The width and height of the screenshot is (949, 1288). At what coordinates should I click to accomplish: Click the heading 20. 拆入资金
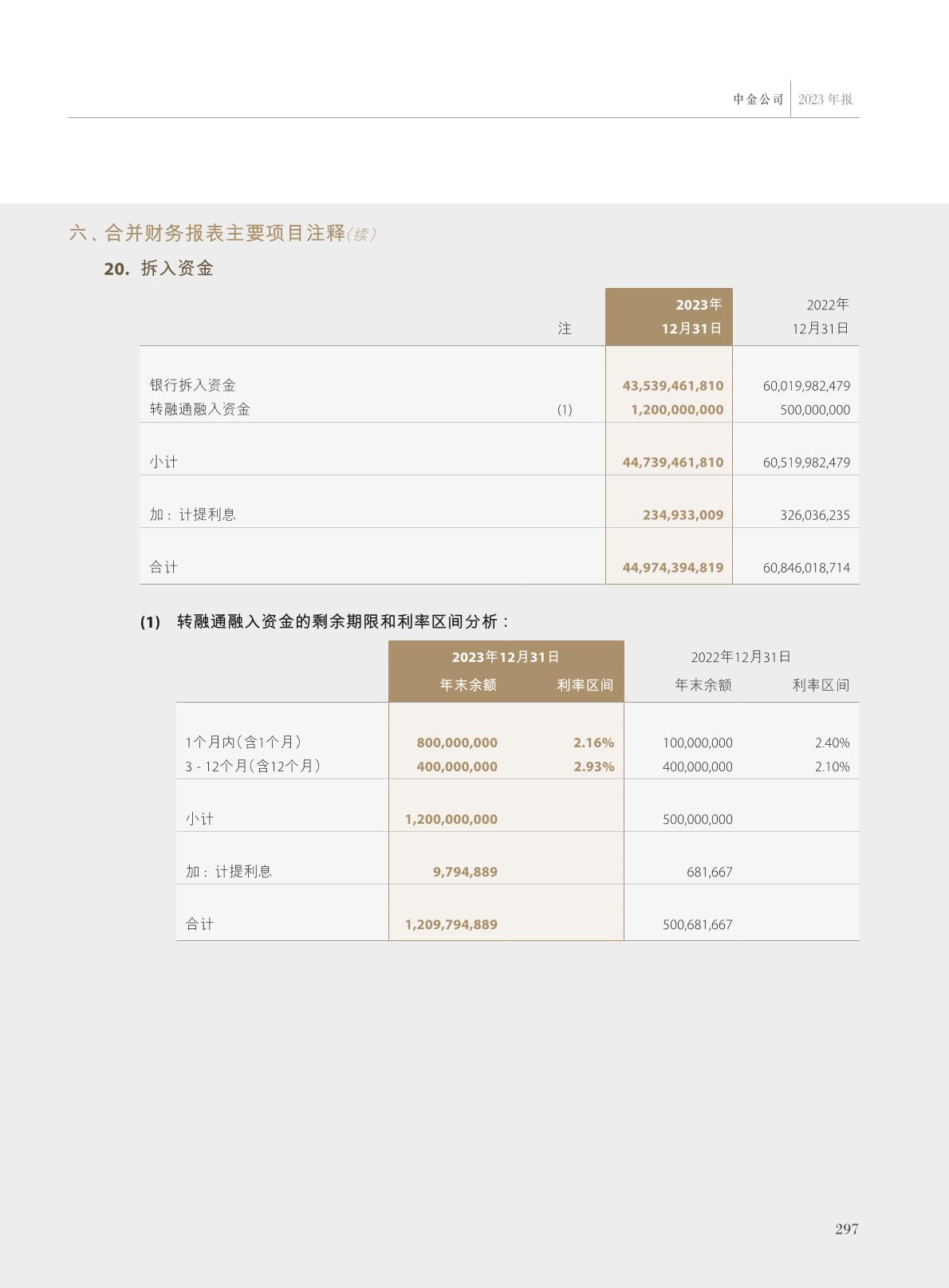click(159, 269)
